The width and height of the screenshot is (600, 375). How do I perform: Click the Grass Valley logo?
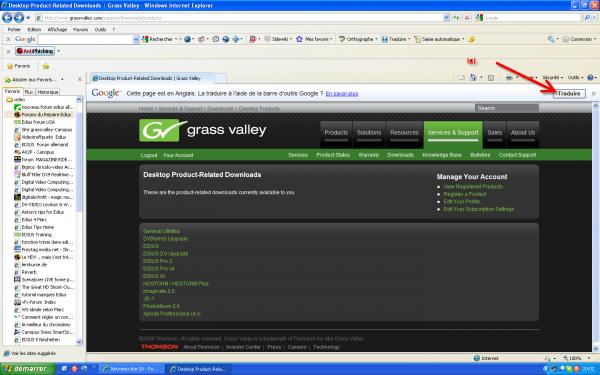[x=202, y=130]
